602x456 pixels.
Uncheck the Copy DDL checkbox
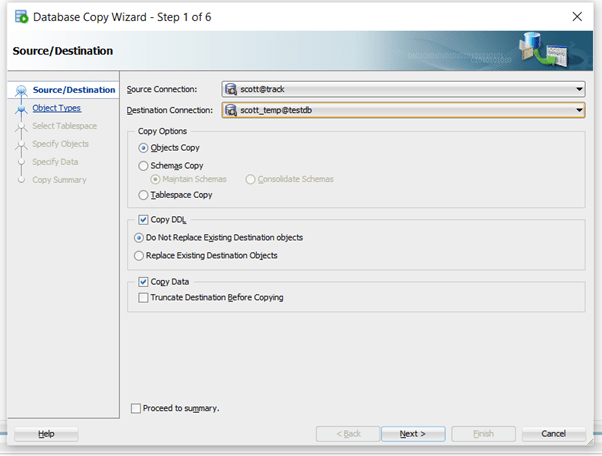[x=144, y=220]
